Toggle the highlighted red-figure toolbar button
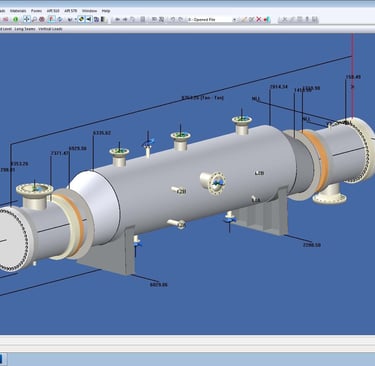The image size is (375, 366). click(x=51, y=19)
